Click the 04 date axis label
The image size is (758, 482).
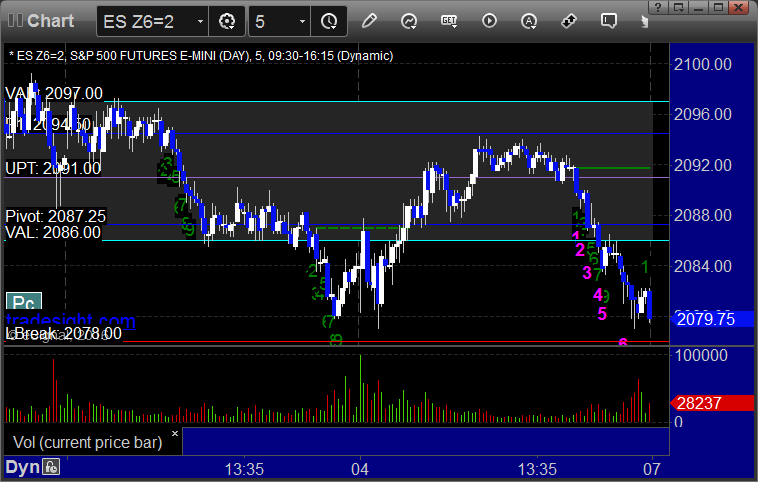pyautogui.click(x=360, y=469)
